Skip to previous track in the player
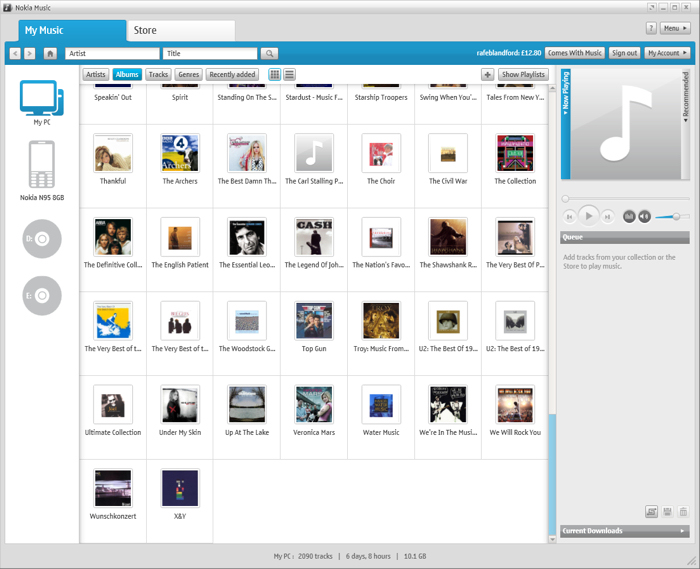This screenshot has height=569, width=700. (x=569, y=217)
